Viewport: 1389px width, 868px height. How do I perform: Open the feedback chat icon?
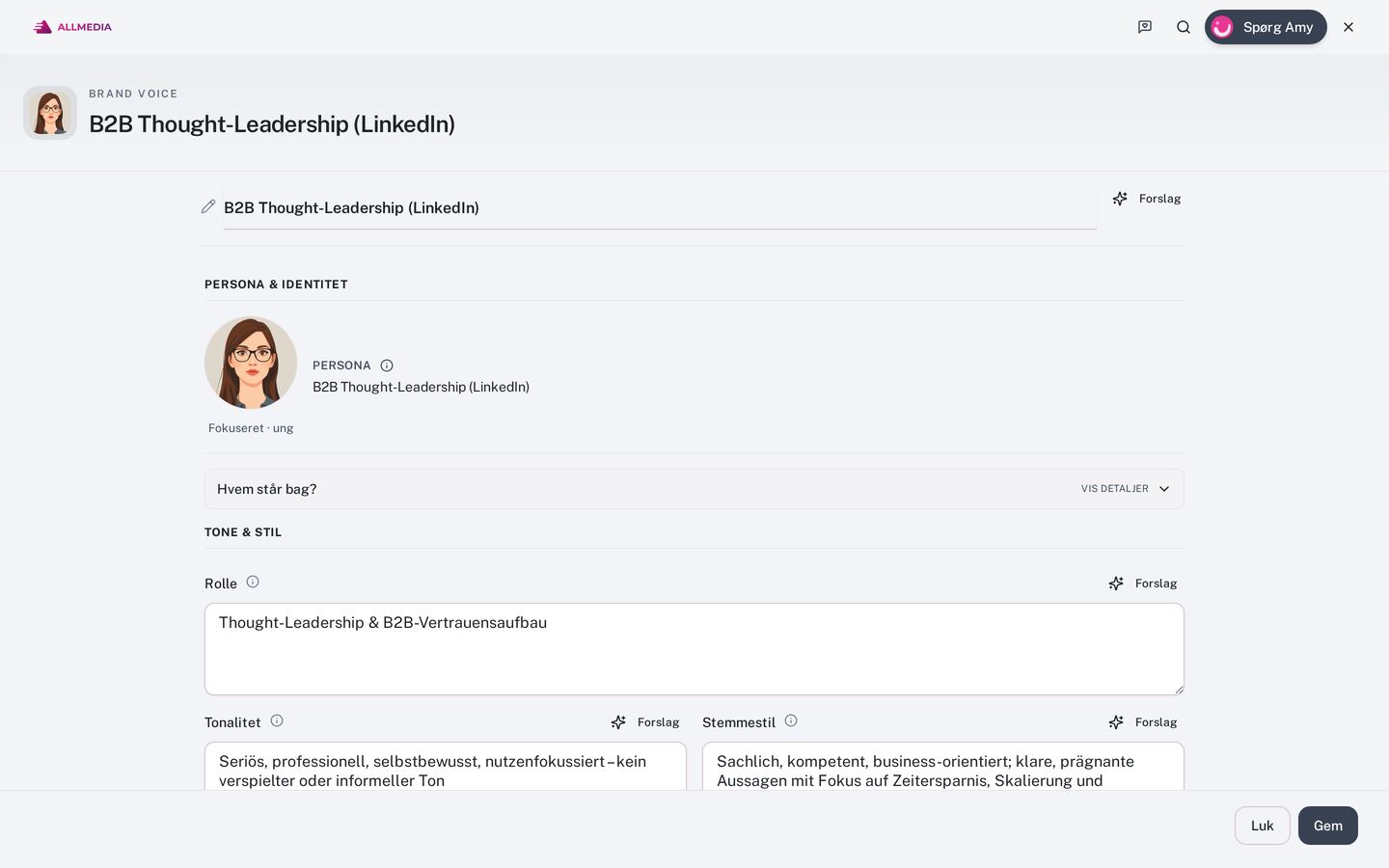pyautogui.click(x=1145, y=27)
